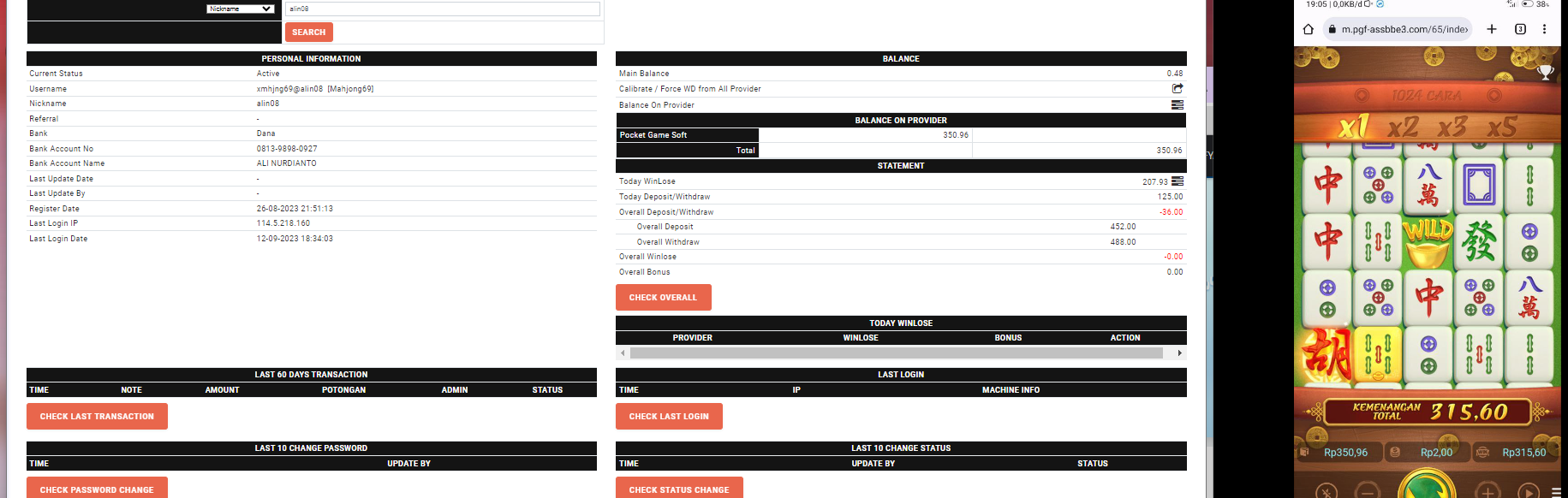Tap the x2 multiplier in the game
The width and height of the screenshot is (1568, 498).
[1403, 127]
